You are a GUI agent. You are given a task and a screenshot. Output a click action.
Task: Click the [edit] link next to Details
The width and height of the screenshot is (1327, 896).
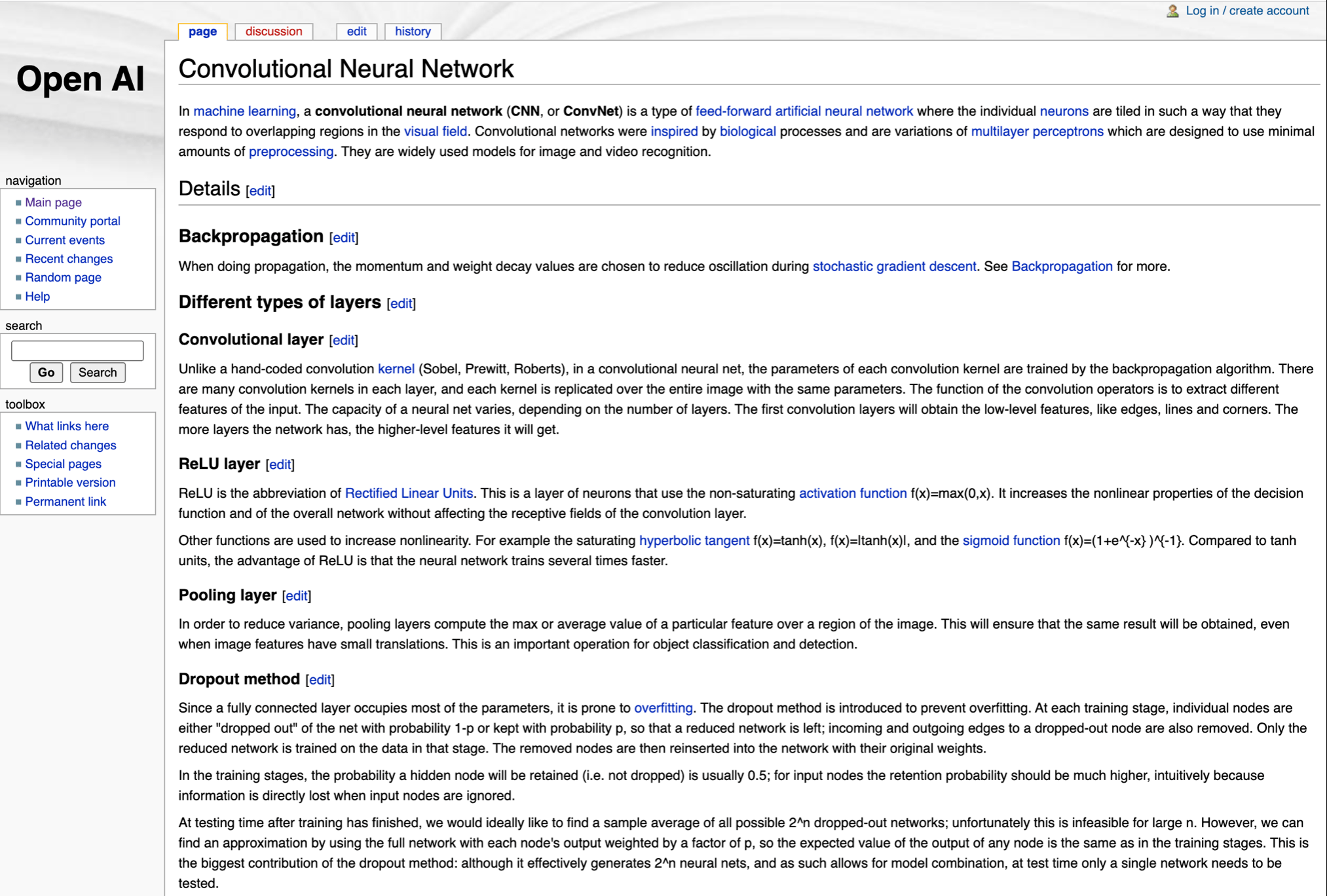(259, 192)
